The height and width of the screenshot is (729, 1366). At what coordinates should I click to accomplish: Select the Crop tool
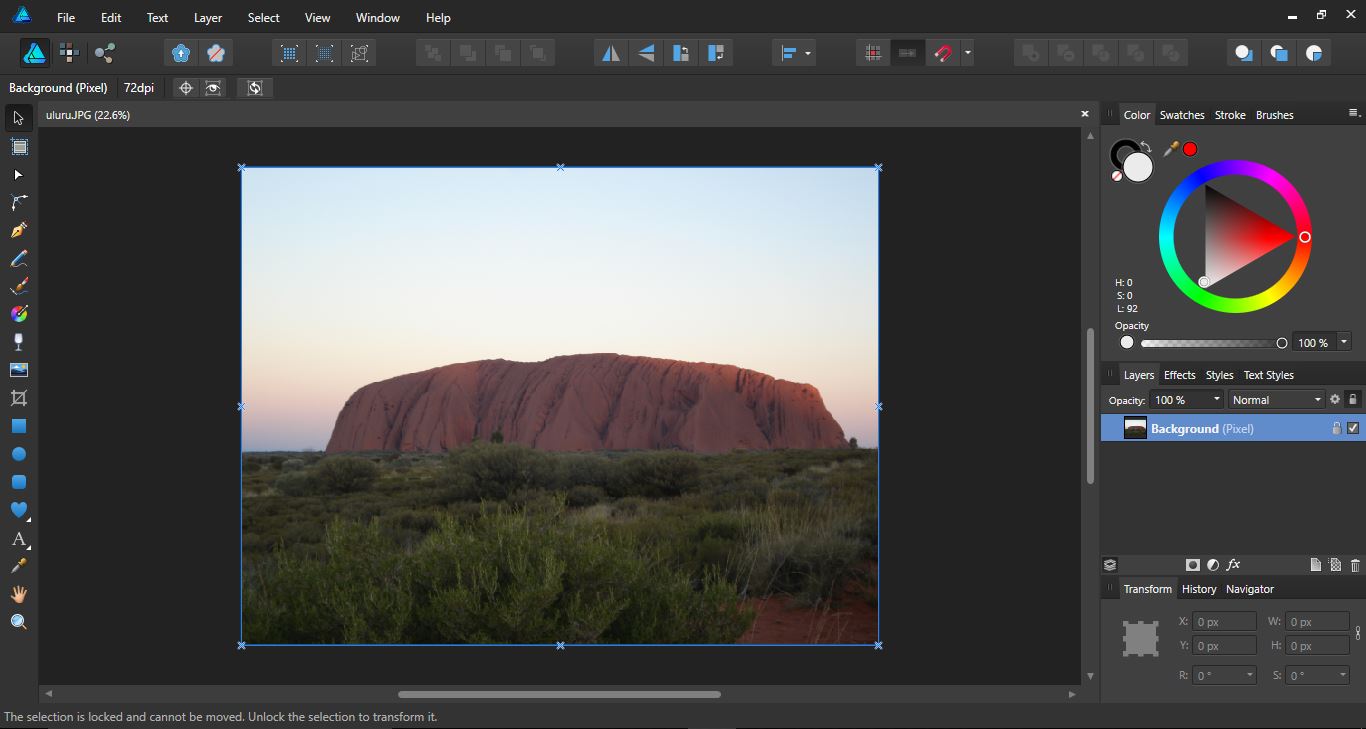(17, 397)
